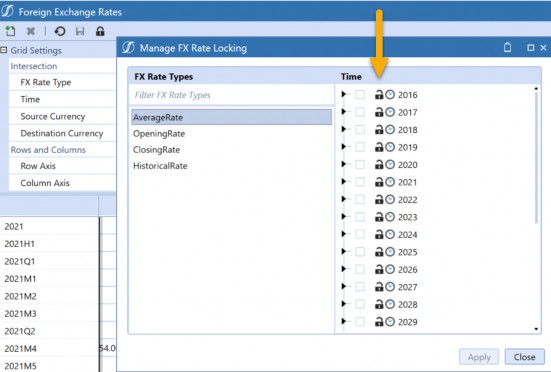Select Time grid setting
Image resolution: width=551 pixels, height=372 pixels.
point(62,99)
